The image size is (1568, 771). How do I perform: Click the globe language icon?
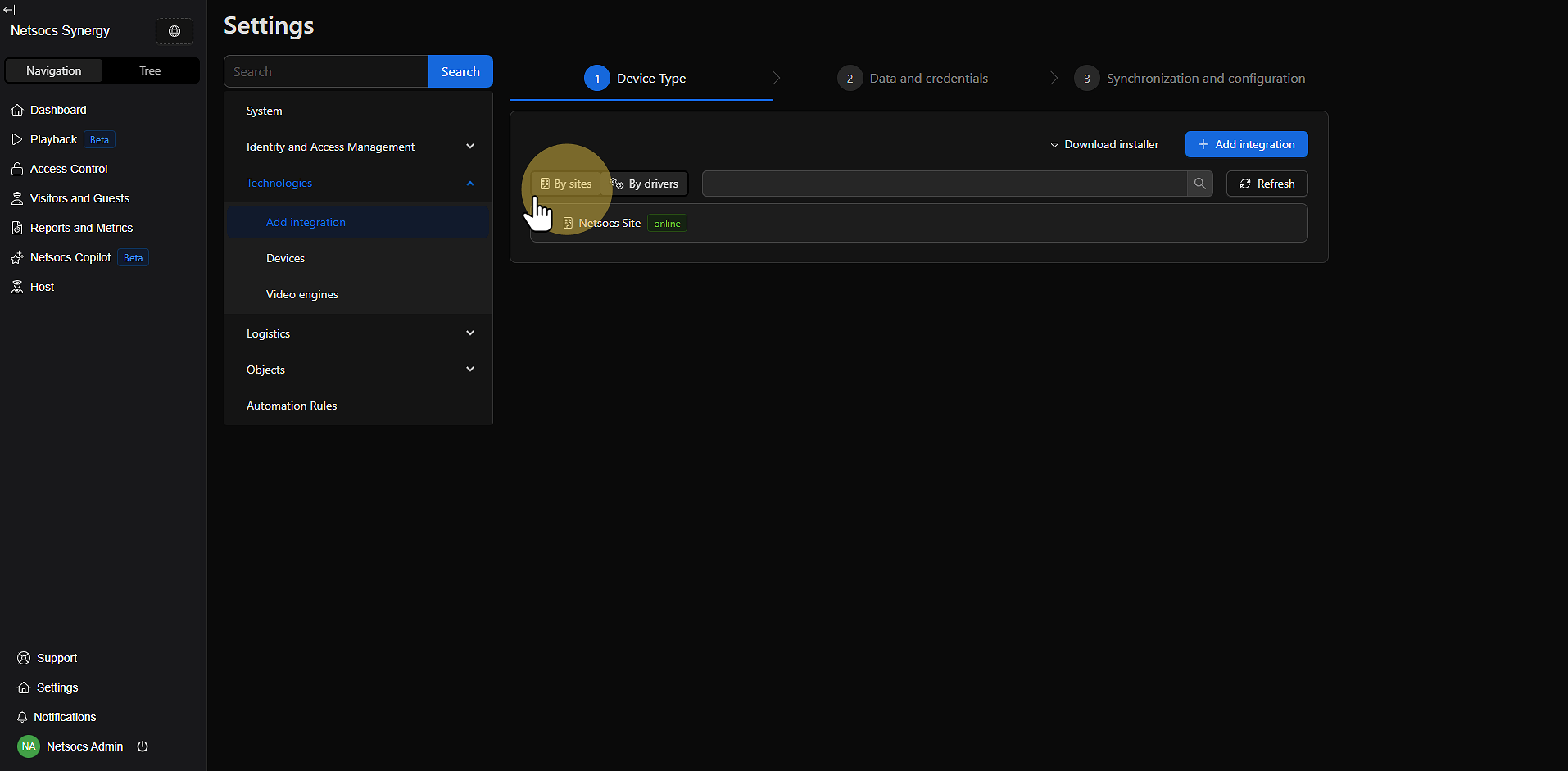coord(174,31)
